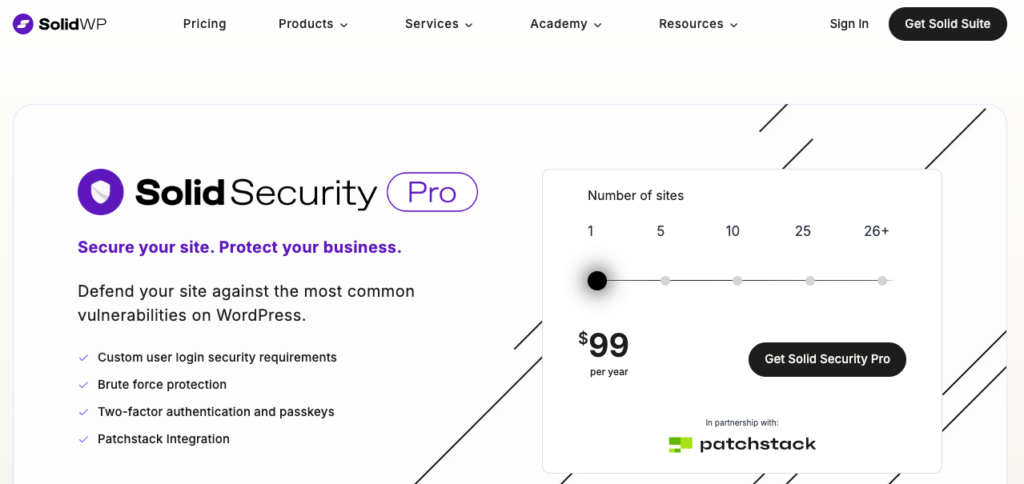1024x484 pixels.
Task: Click the checkmark beside Patchstack integration
Action: 83,439
